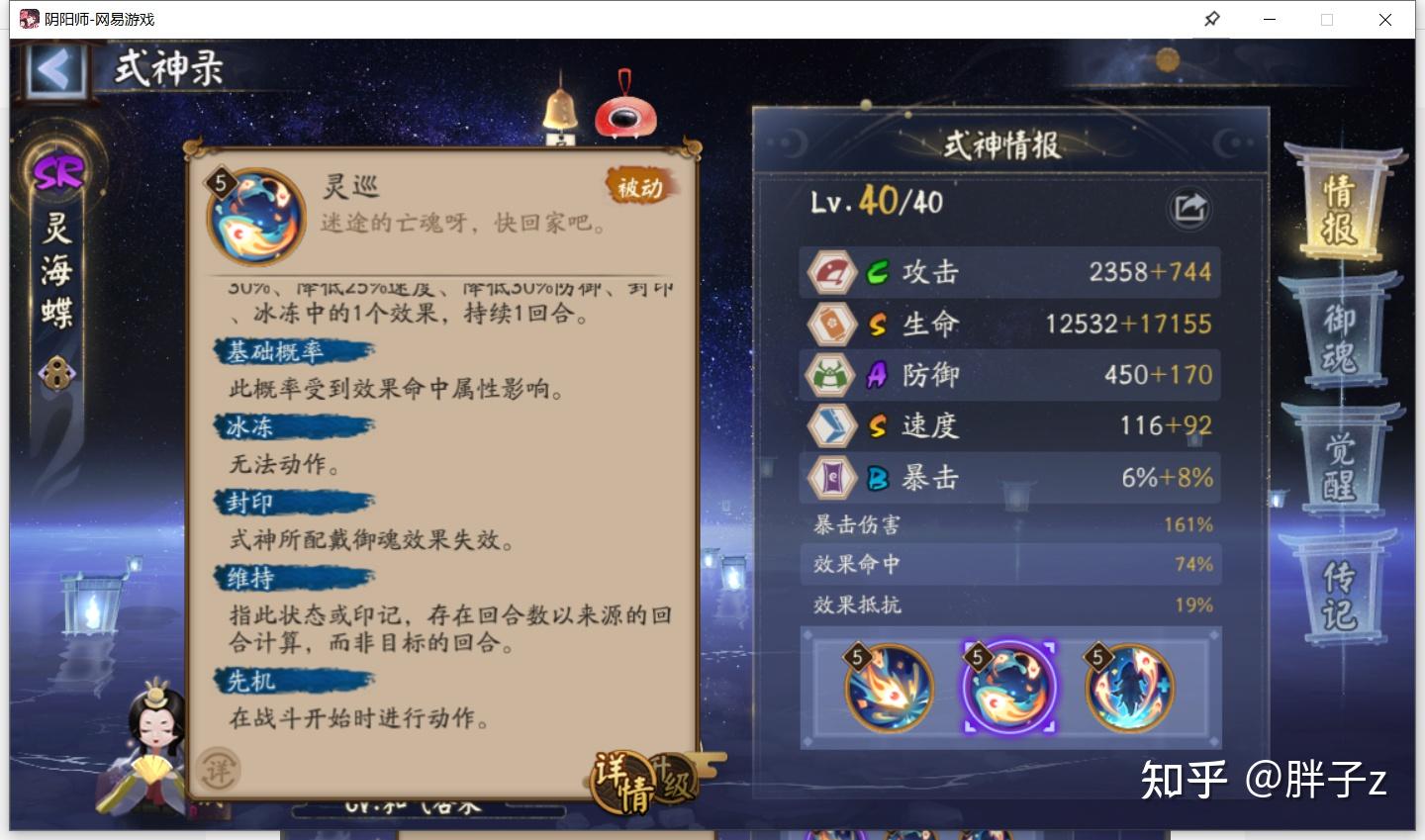Select the first skill icon
The image size is (1425, 840).
coord(889,687)
